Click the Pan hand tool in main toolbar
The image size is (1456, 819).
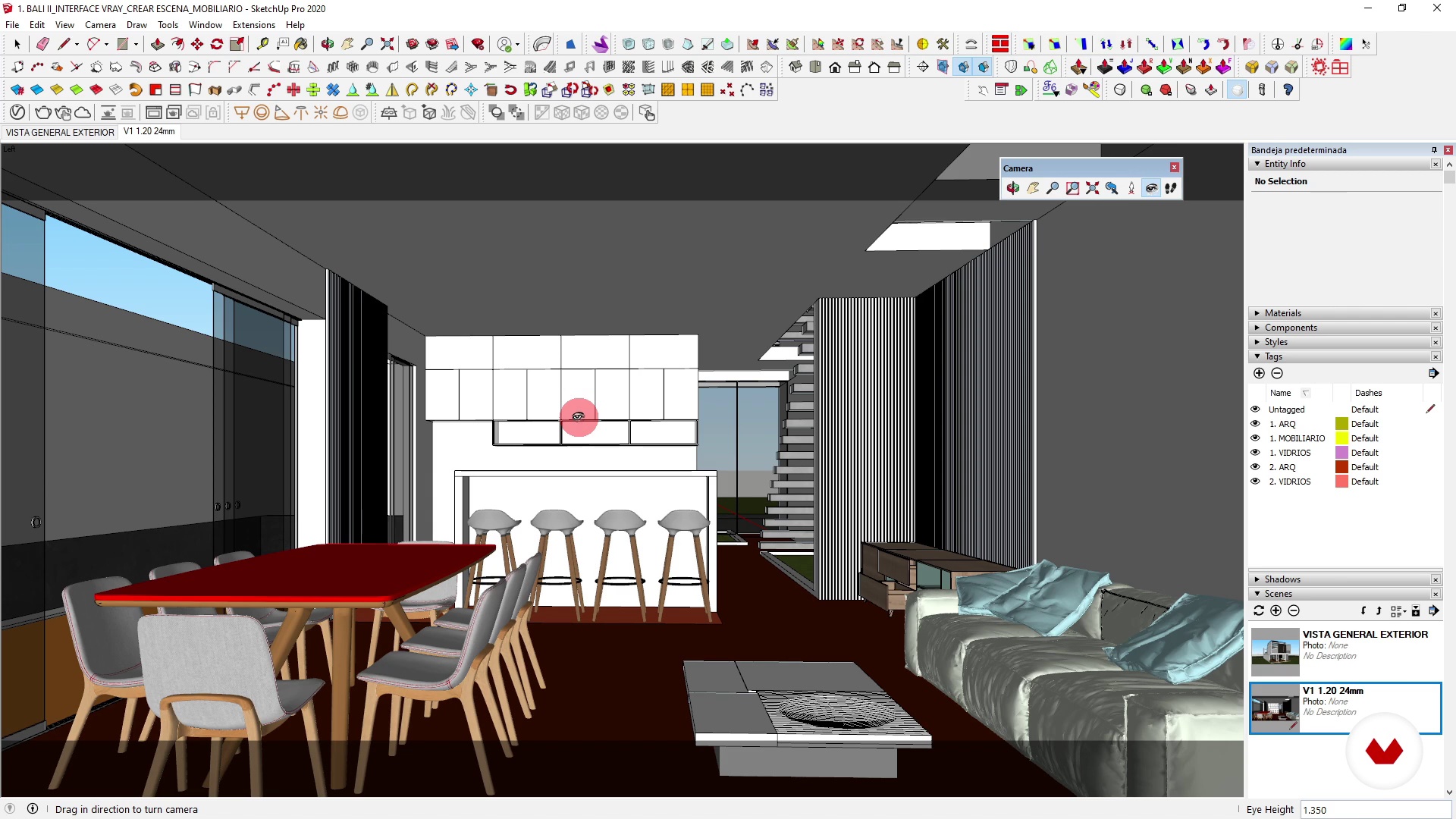[x=347, y=44]
